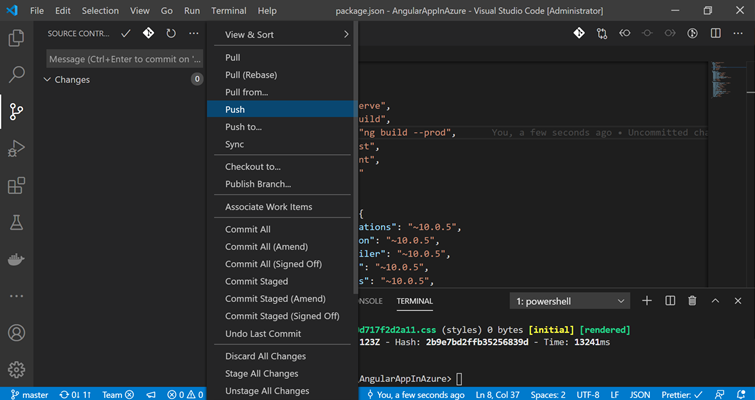This screenshot has height=400, width=755.
Task: Click the commit message input field
Action: pos(125,59)
